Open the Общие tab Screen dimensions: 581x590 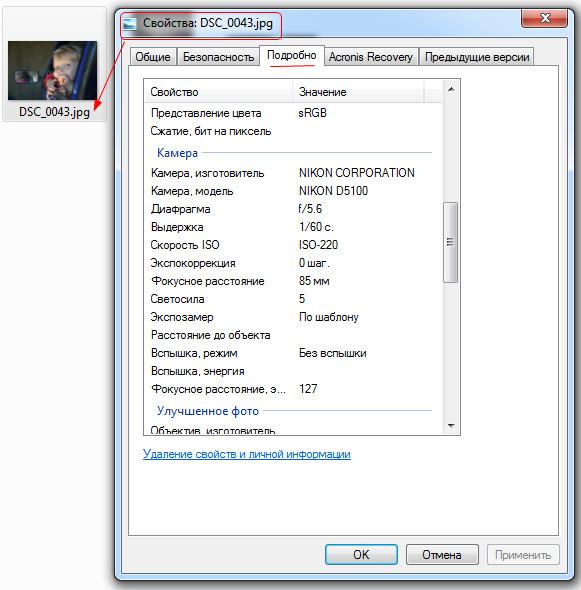(x=153, y=57)
